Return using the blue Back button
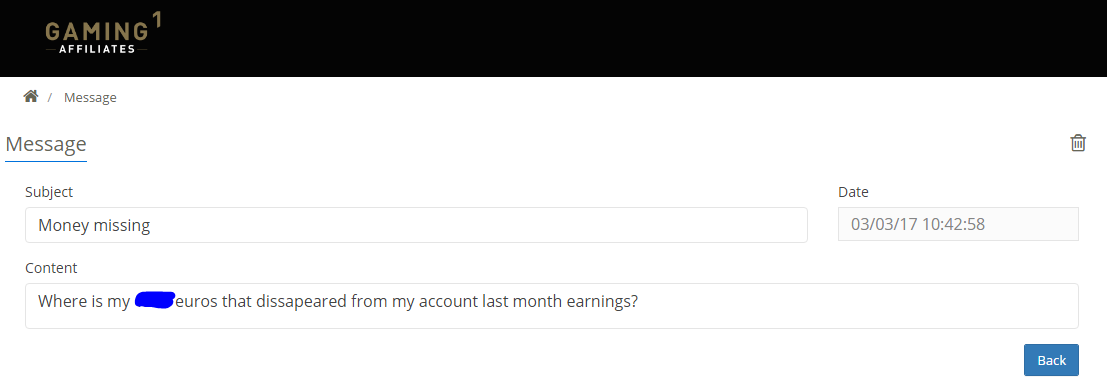The width and height of the screenshot is (1107, 388). (x=1051, y=360)
